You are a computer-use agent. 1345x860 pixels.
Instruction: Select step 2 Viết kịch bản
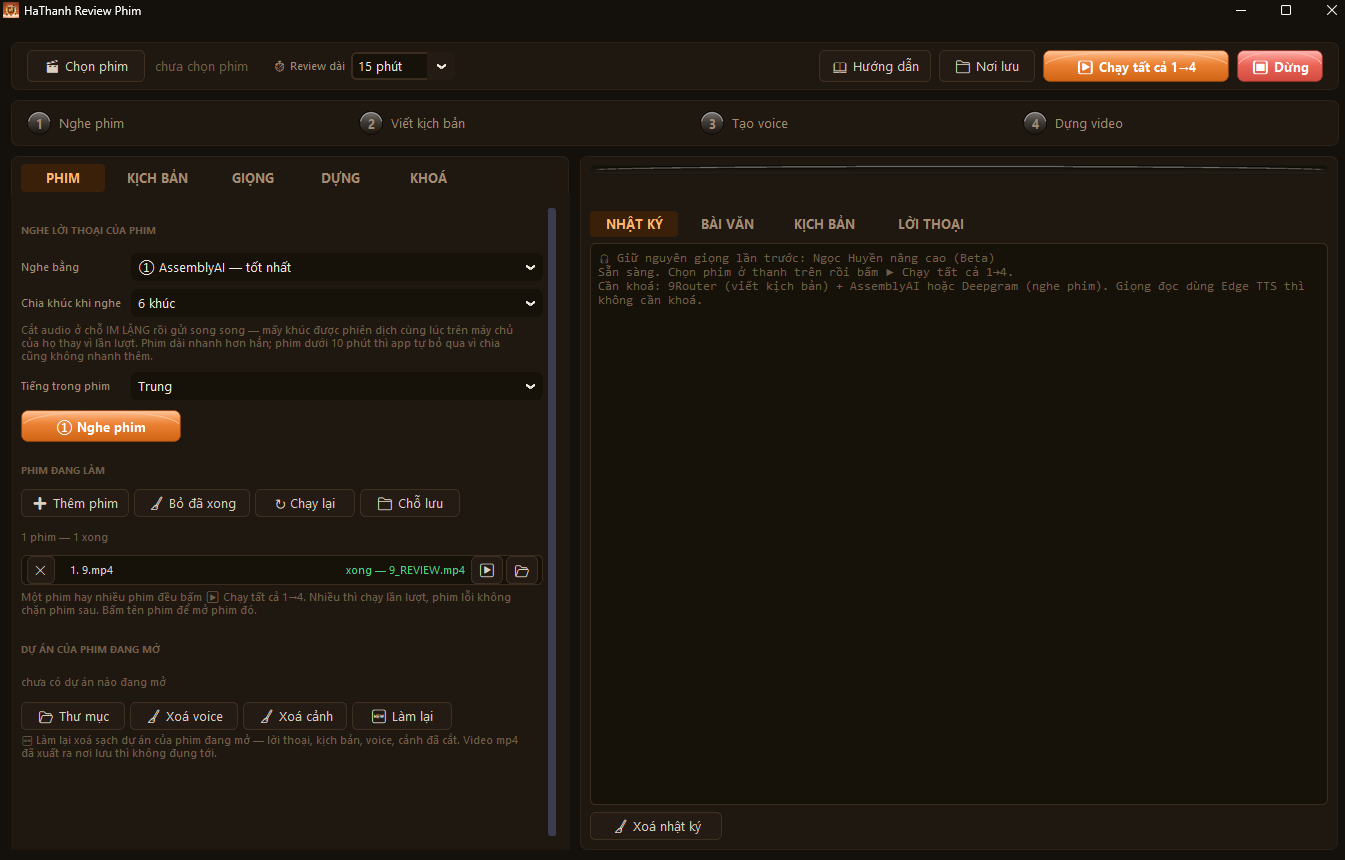click(414, 123)
